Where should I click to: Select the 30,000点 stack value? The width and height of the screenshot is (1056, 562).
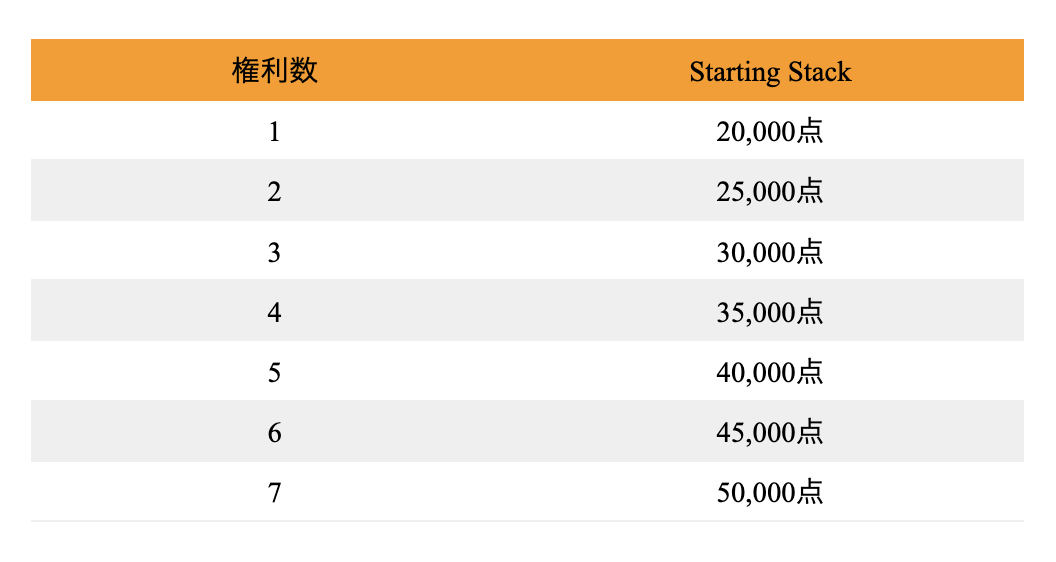click(x=770, y=251)
